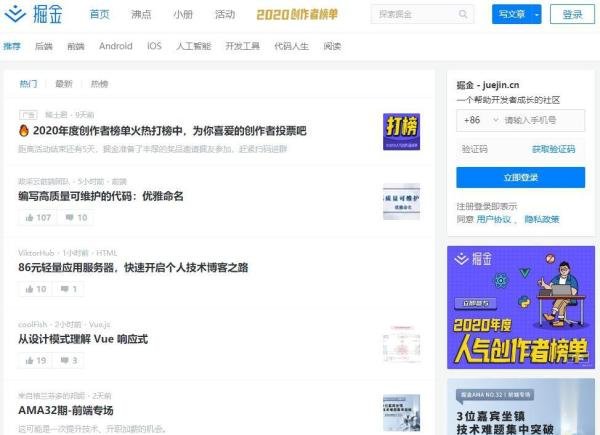Open the 小册 nav item
Viewport: 600px width, 435px height.
[183, 15]
